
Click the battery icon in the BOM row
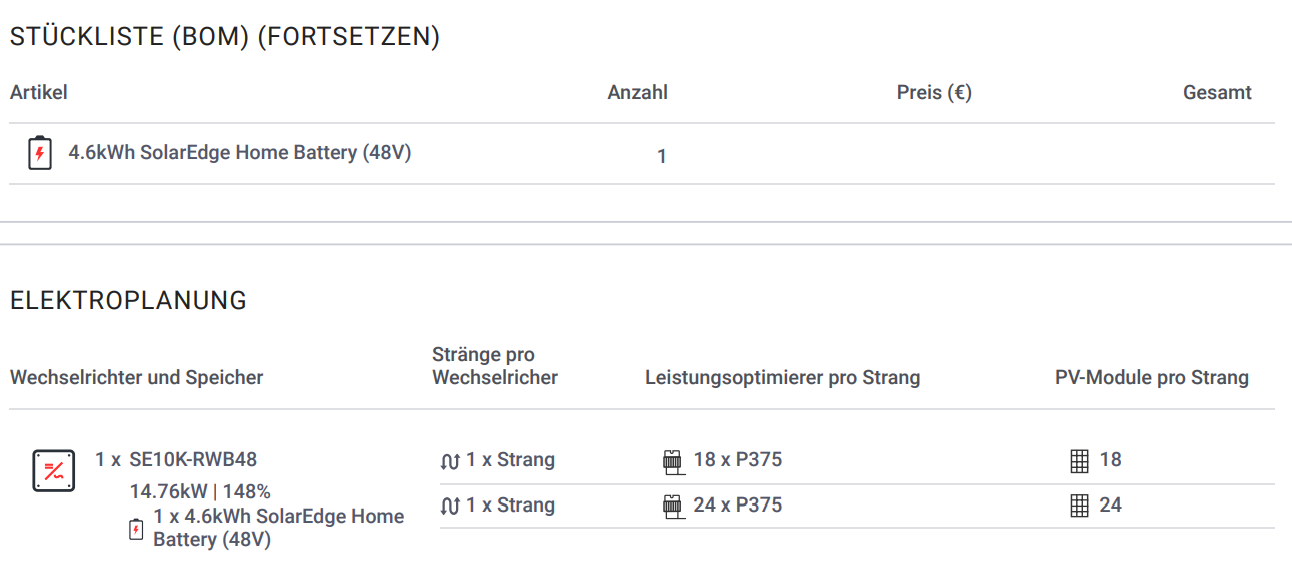click(39, 153)
